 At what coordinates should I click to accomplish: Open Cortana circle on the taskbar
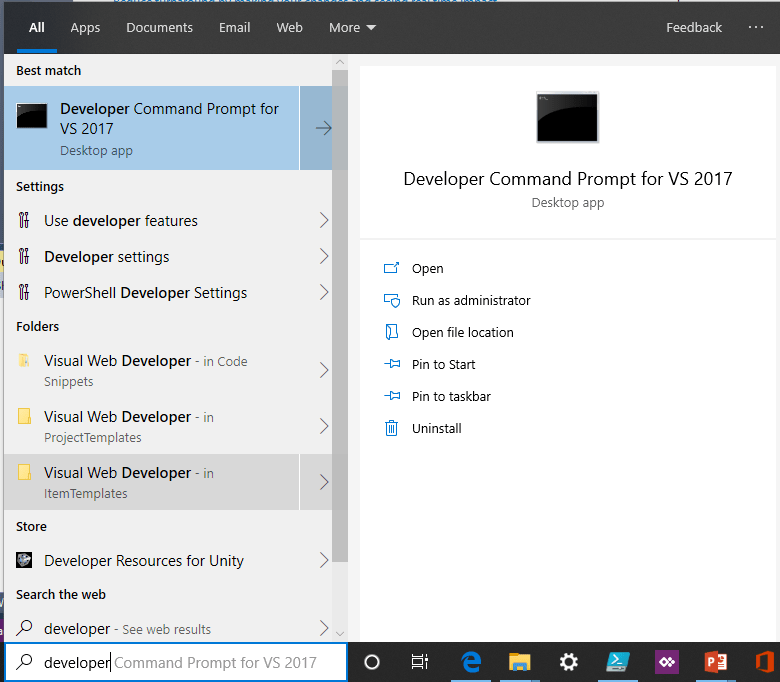pos(372,662)
